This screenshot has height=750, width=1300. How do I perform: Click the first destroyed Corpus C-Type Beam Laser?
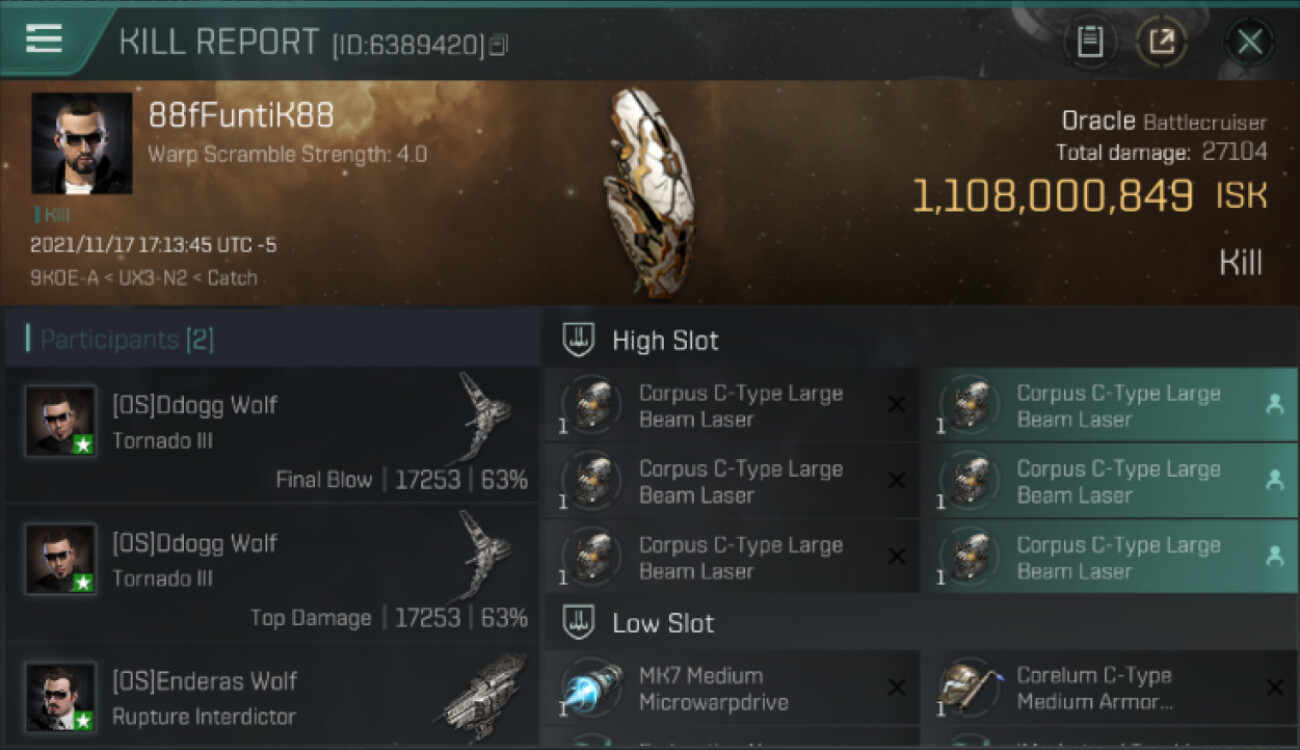click(x=732, y=405)
